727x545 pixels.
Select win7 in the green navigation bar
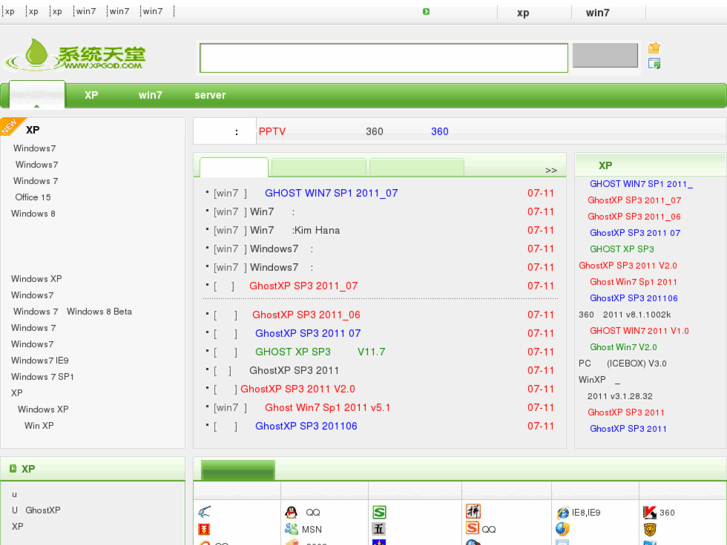(150, 95)
